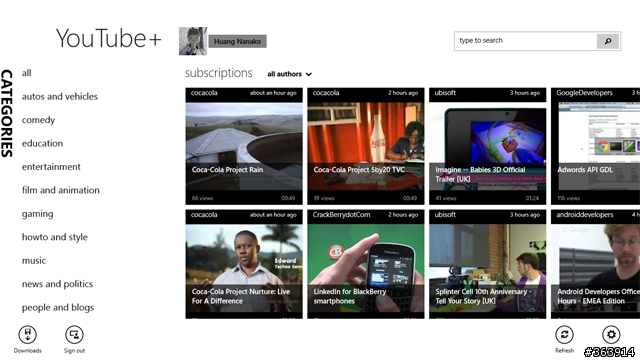Image resolution: width=640 pixels, height=360 pixels.
Task: Click the 66 views count
Action: (202, 198)
